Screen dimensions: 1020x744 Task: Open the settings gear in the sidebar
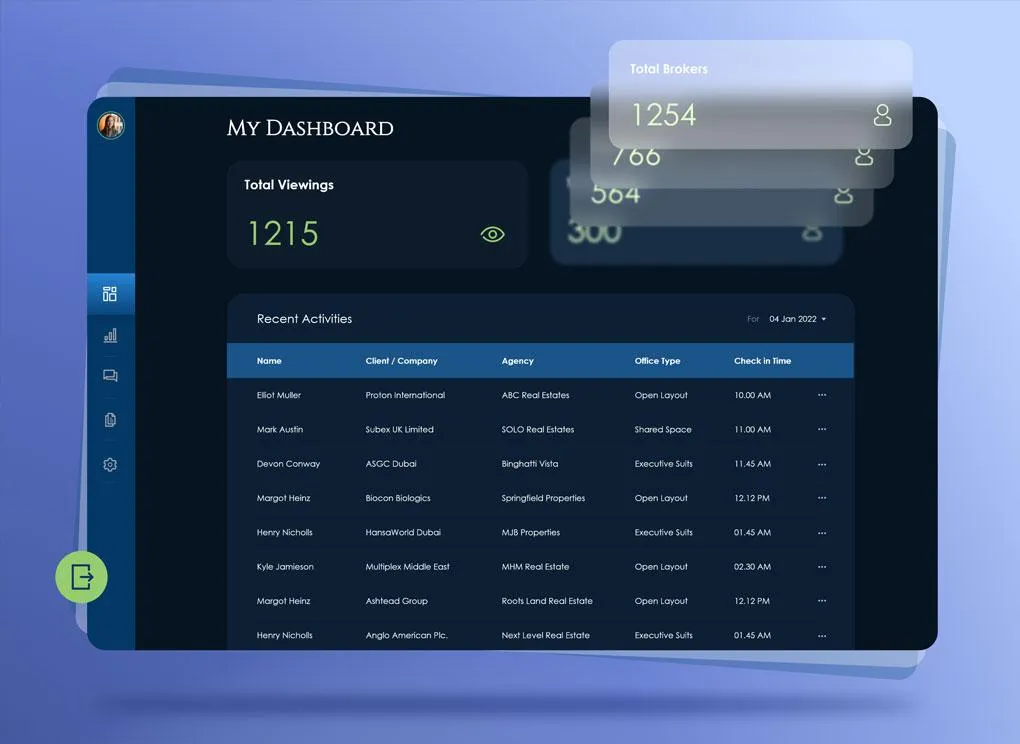tap(110, 464)
